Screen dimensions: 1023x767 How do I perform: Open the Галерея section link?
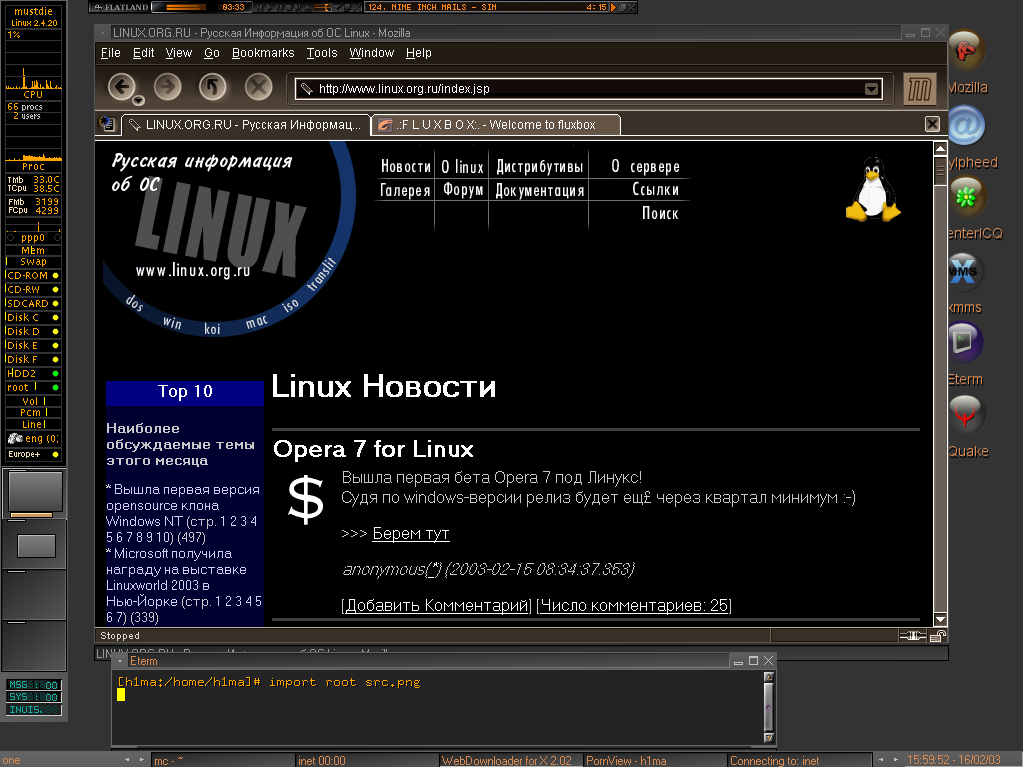click(405, 190)
